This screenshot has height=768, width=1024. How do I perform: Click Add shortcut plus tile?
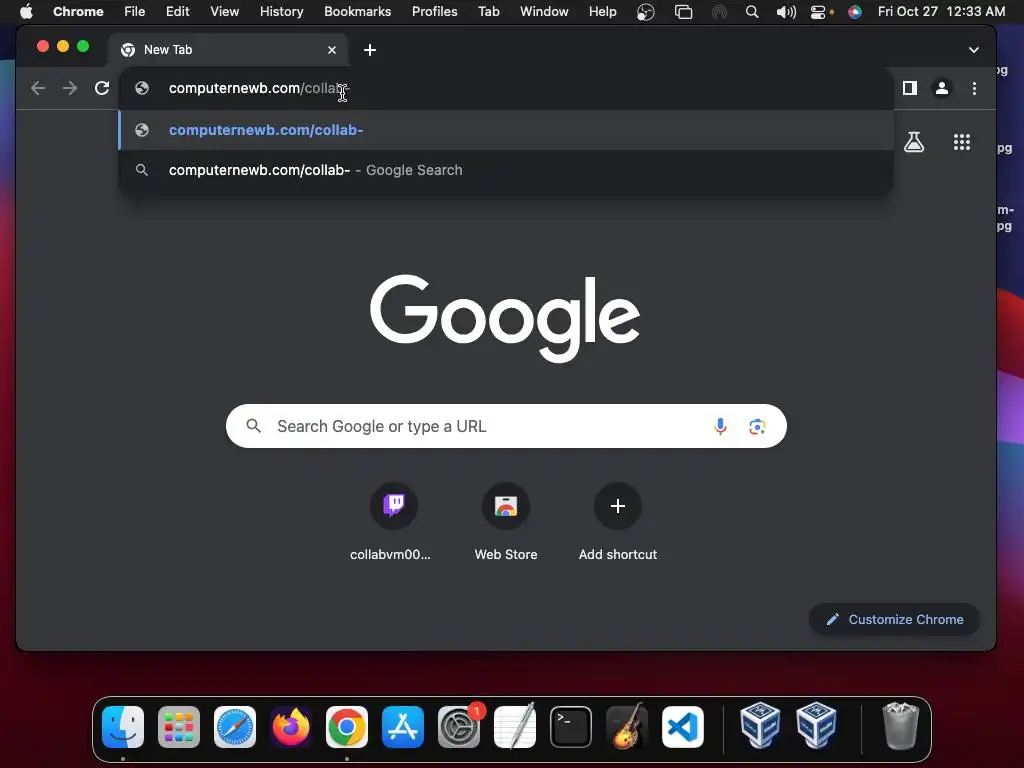(x=618, y=506)
